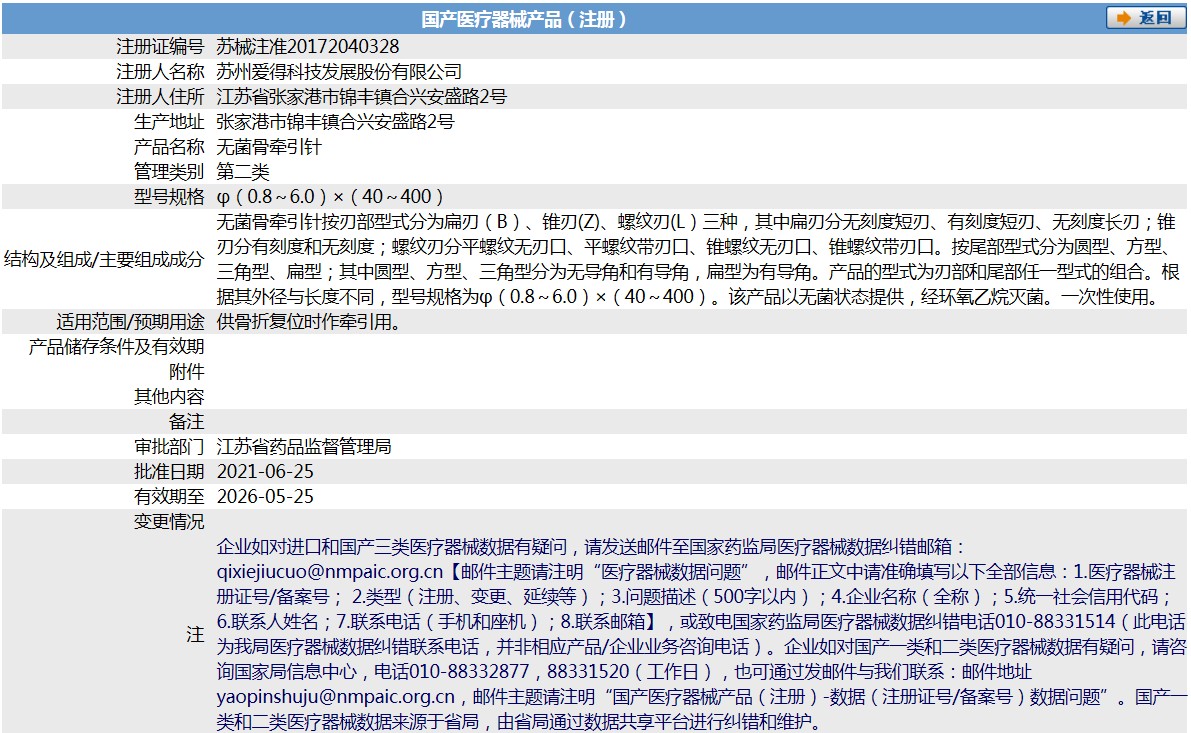Click product name 无菌骨牵引针
This screenshot has height=733, width=1191.
click(269, 147)
